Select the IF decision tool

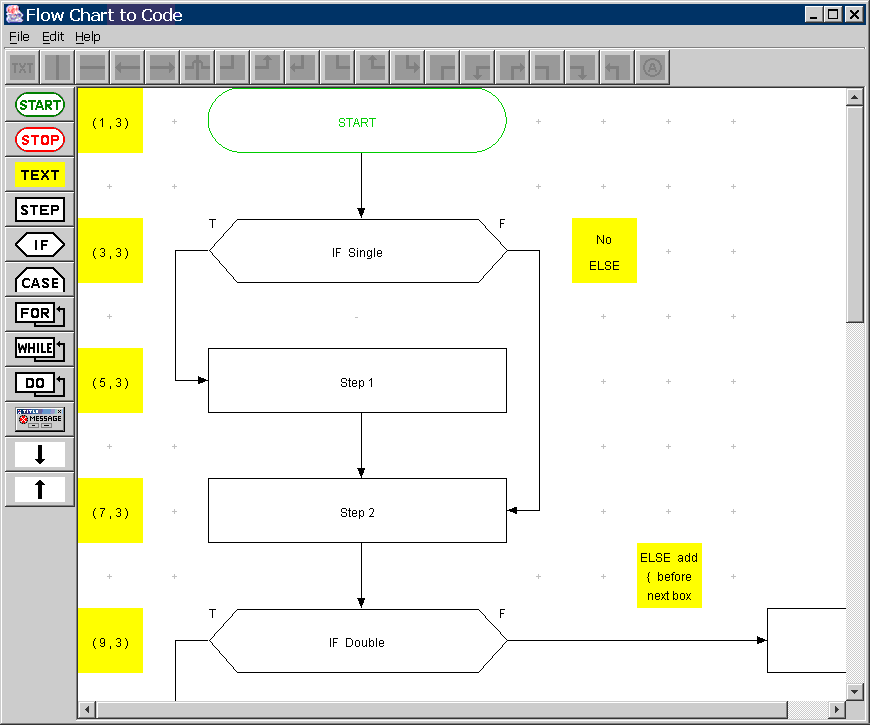point(40,245)
